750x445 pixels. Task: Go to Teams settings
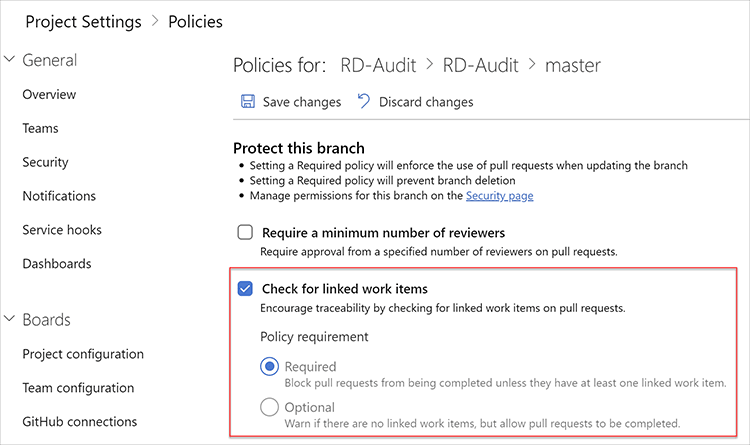coord(40,128)
